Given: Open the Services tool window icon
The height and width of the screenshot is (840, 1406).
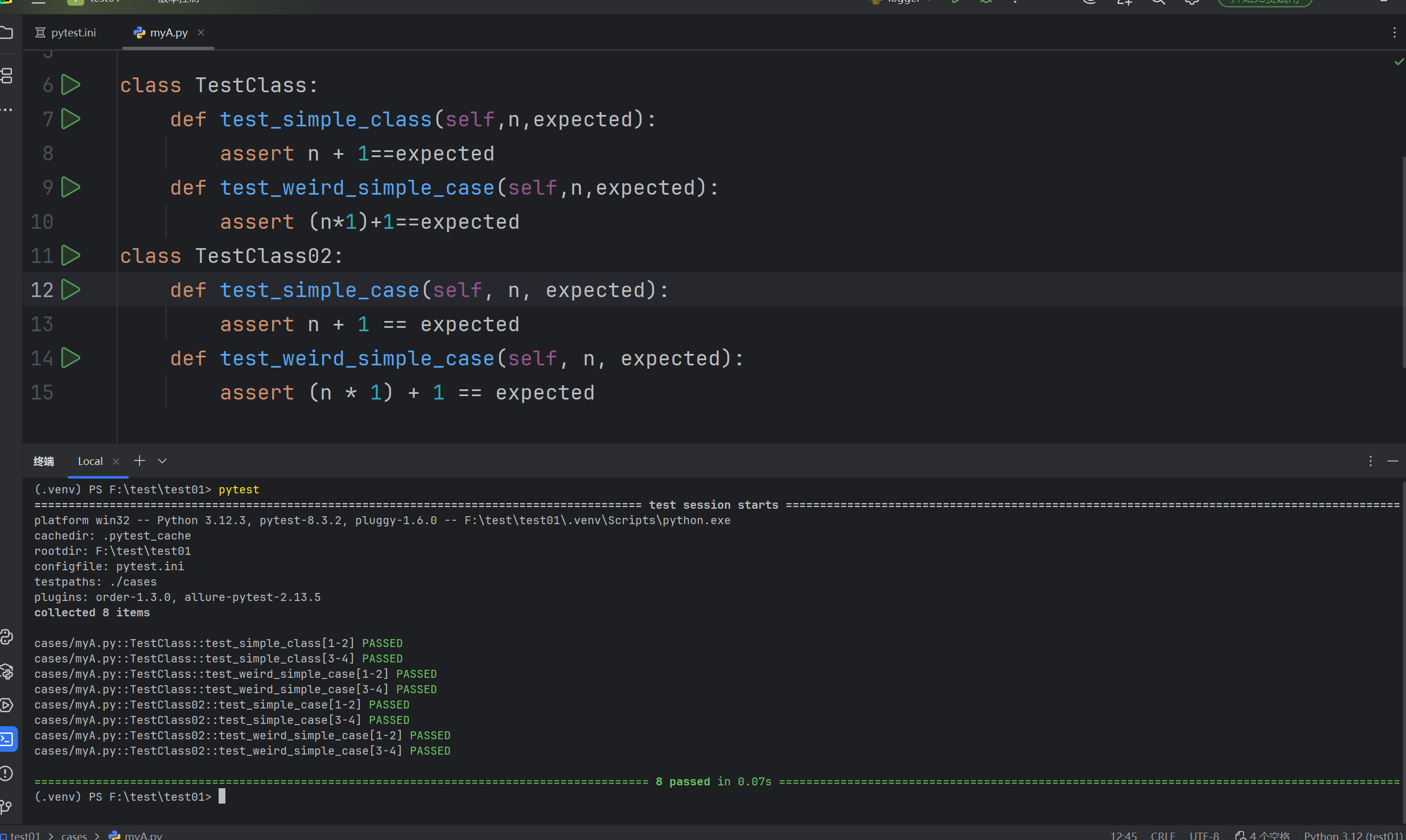Looking at the screenshot, I should point(7,705).
